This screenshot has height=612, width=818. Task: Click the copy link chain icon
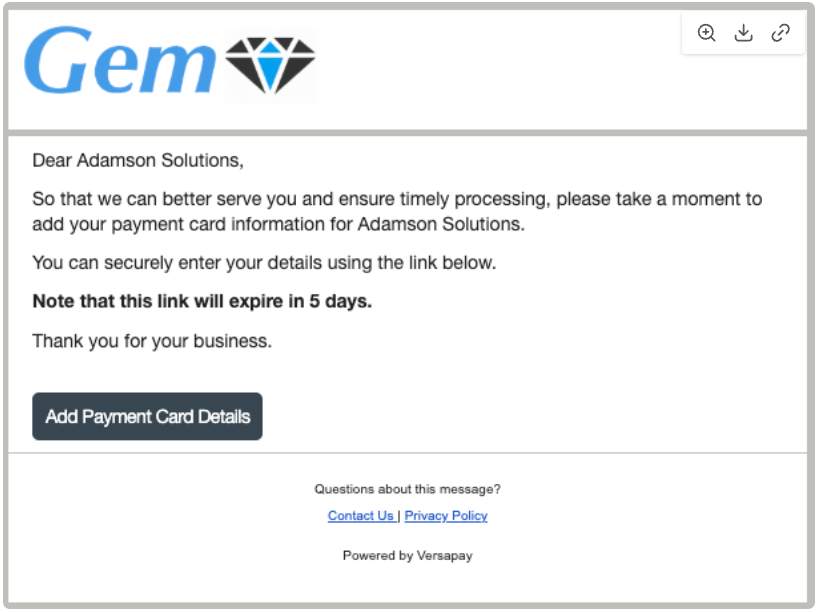[x=780, y=33]
